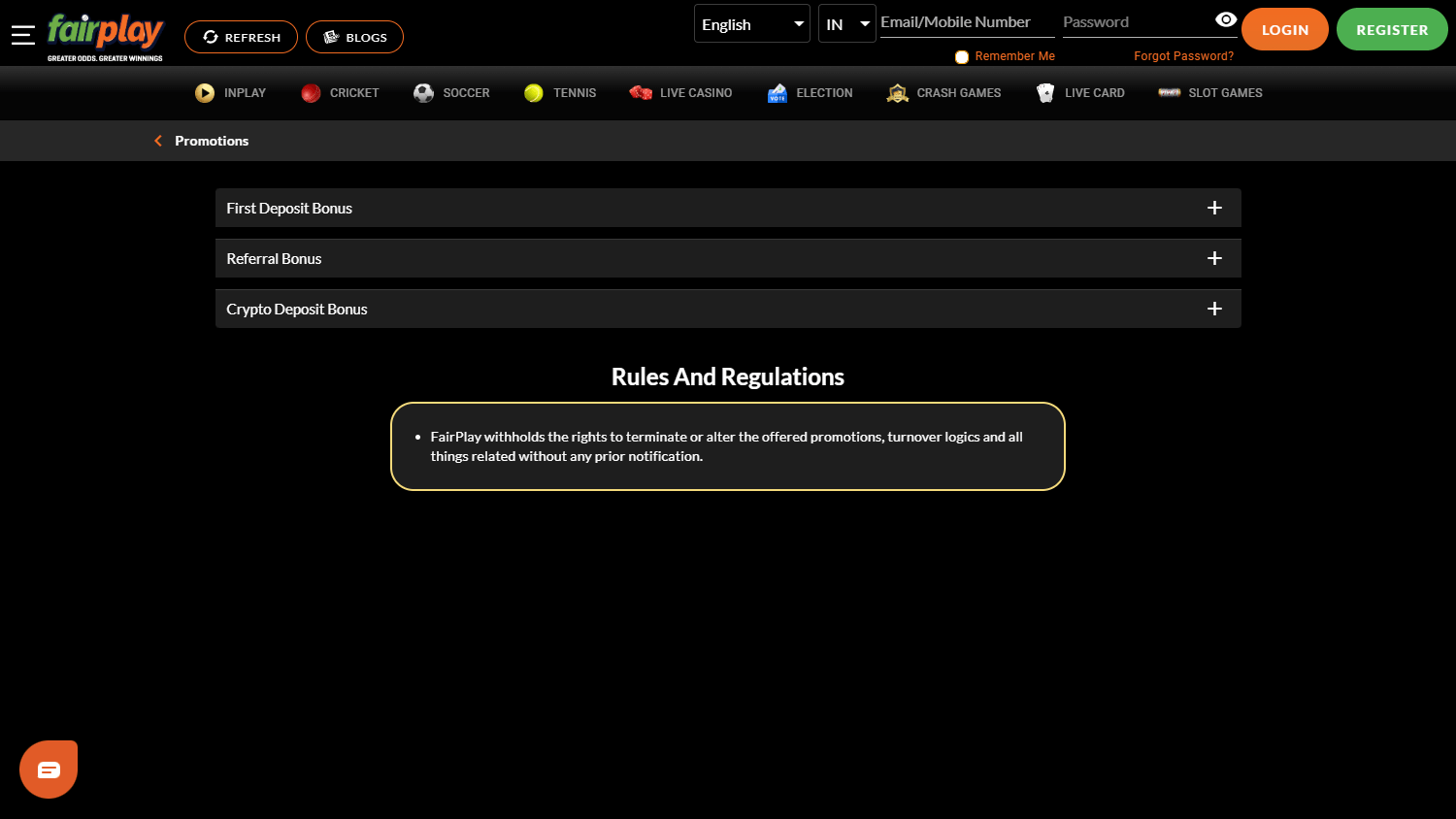This screenshot has width=1456, height=819.
Task: Click the Rules And Regulations heading
Action: [x=728, y=377]
